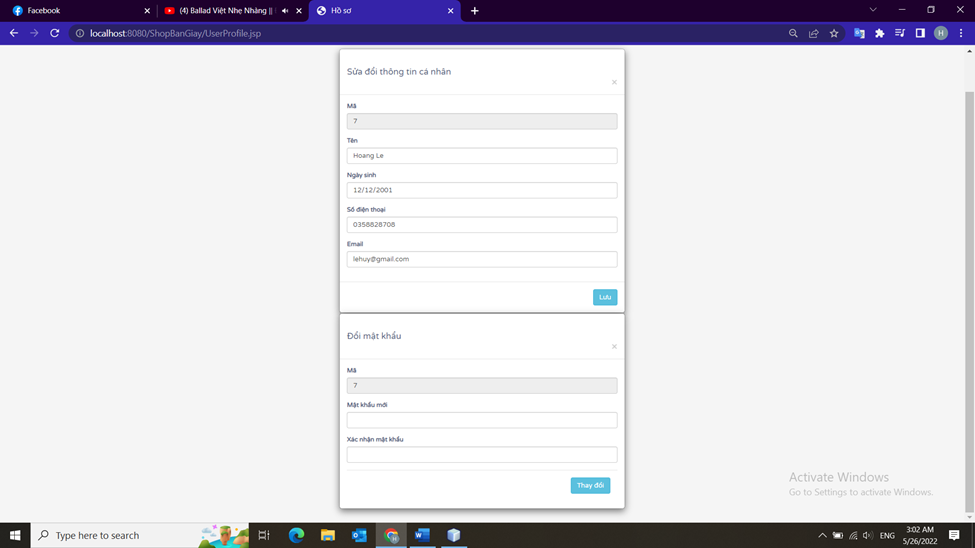
Task: Reload the UserProfile page
Action: pos(55,34)
